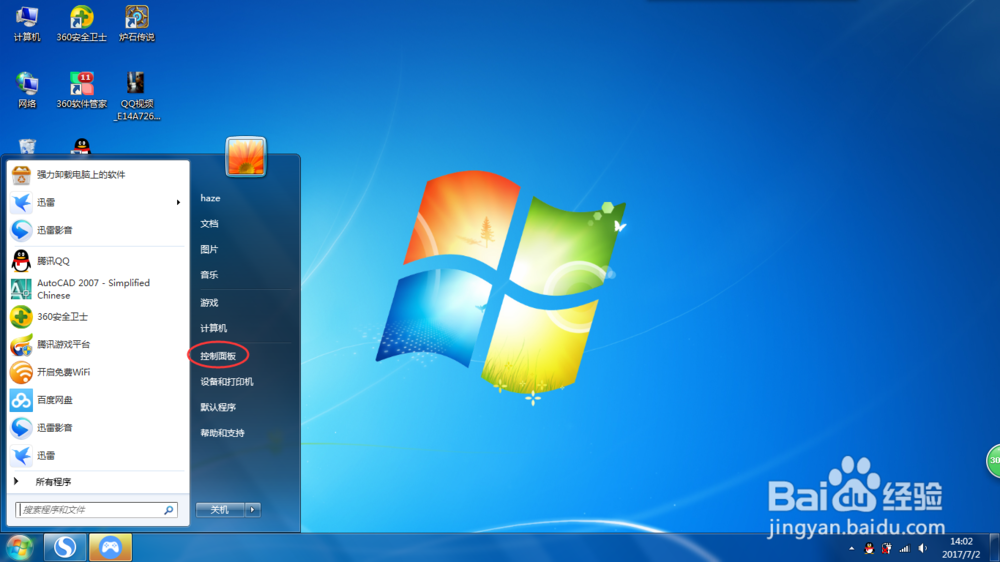Click the 关机 shutdown button
The width and height of the screenshot is (1000, 562).
click(x=220, y=510)
